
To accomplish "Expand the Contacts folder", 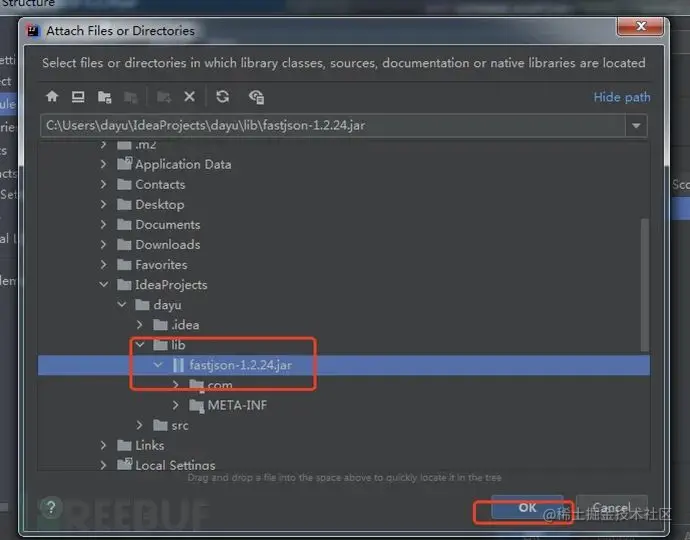I will [103, 184].
